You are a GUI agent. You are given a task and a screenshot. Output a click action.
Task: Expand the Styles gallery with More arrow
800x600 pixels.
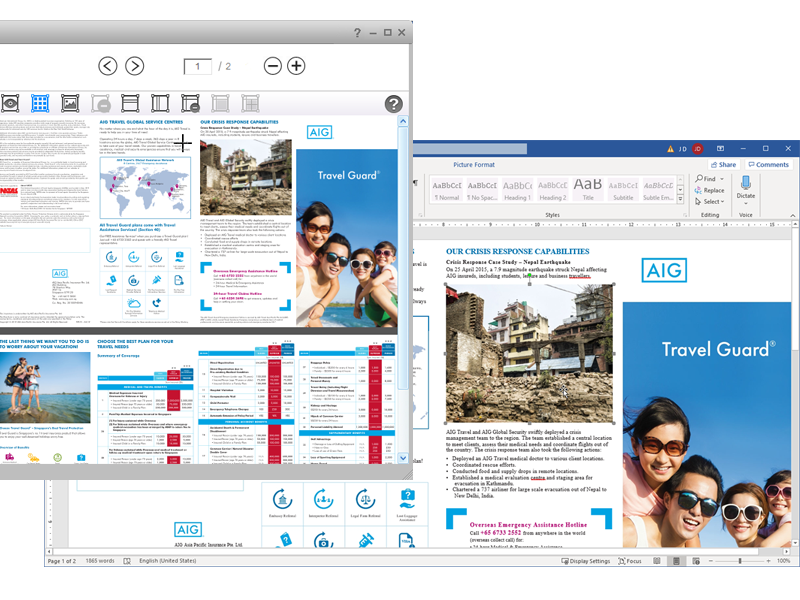coord(680,198)
